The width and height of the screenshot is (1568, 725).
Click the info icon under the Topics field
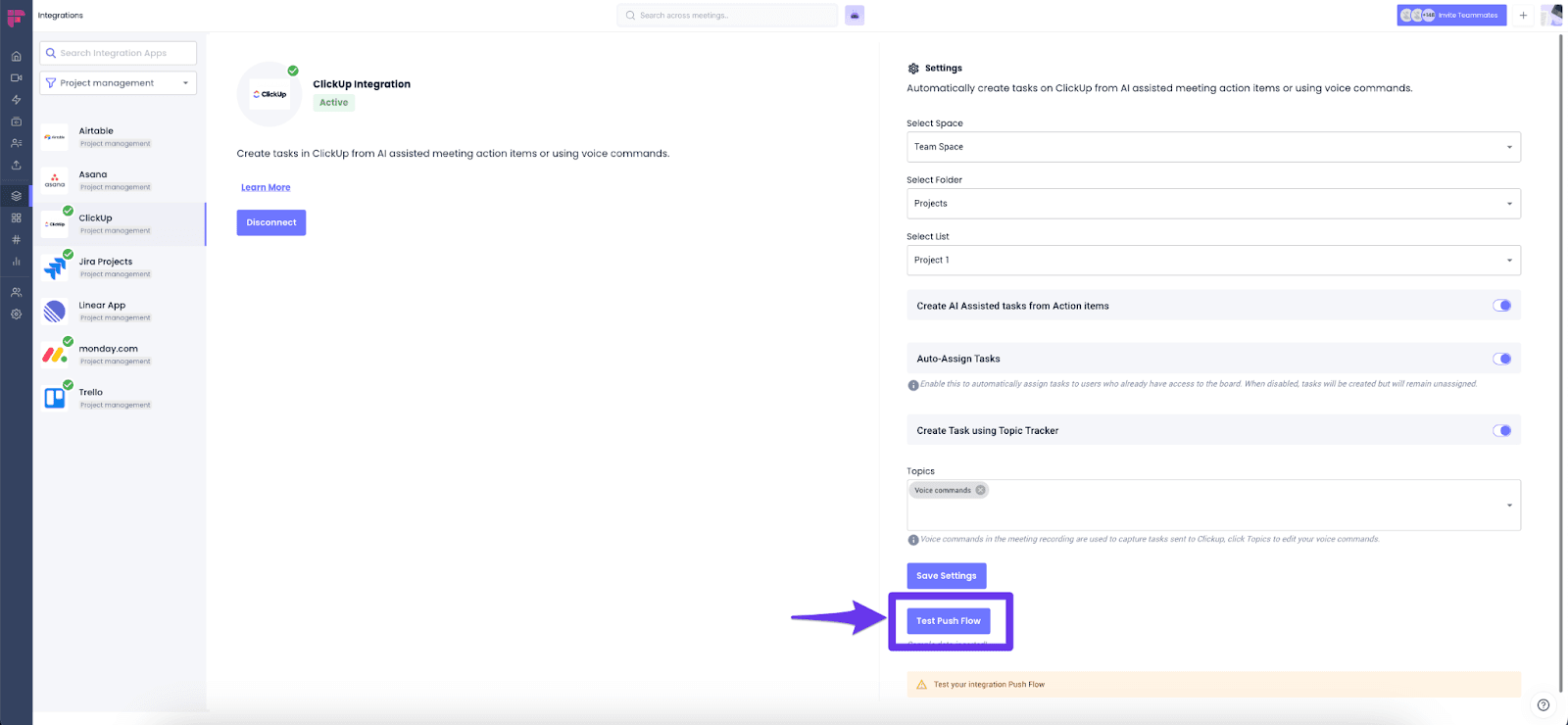pyautogui.click(x=913, y=540)
